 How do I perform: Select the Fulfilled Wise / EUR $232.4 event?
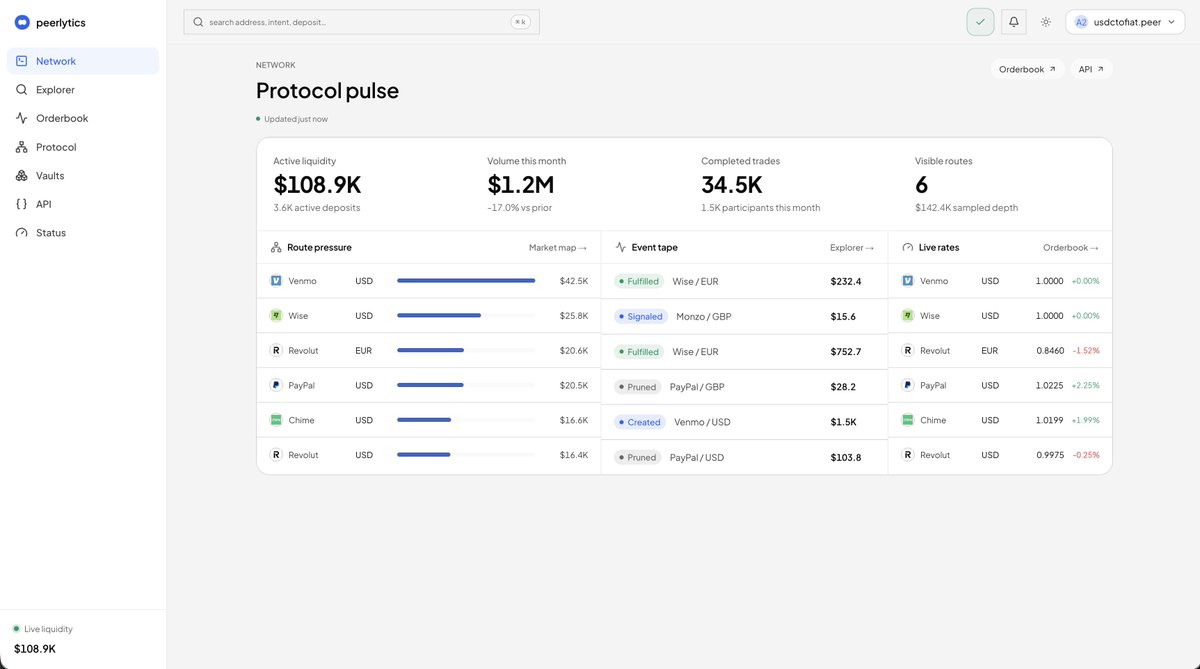(744, 281)
